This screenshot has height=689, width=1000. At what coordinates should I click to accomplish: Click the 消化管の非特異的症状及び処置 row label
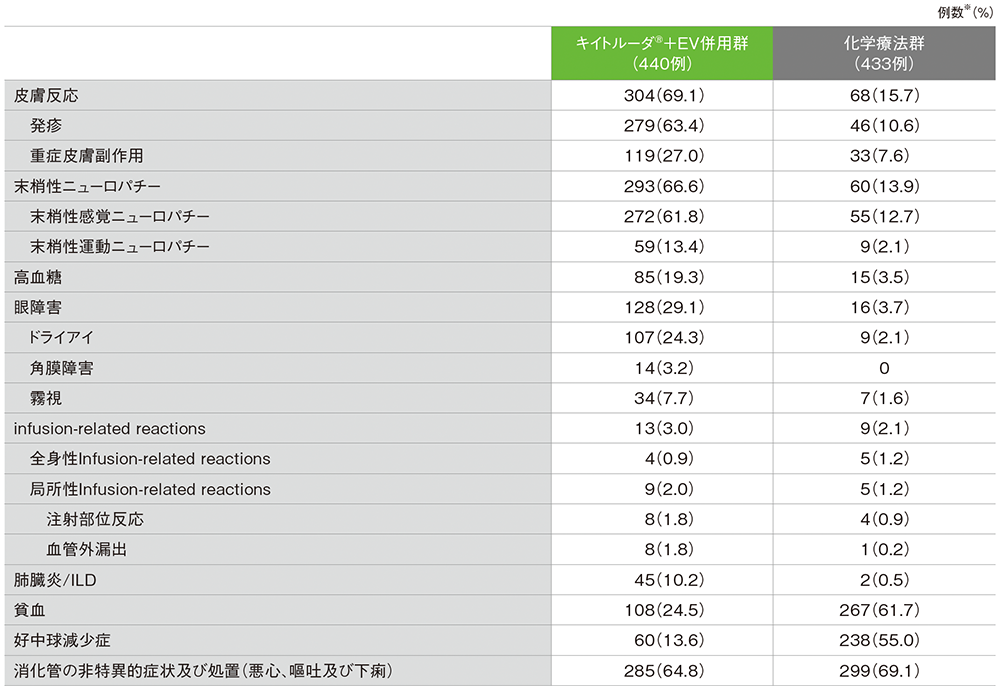click(201, 670)
